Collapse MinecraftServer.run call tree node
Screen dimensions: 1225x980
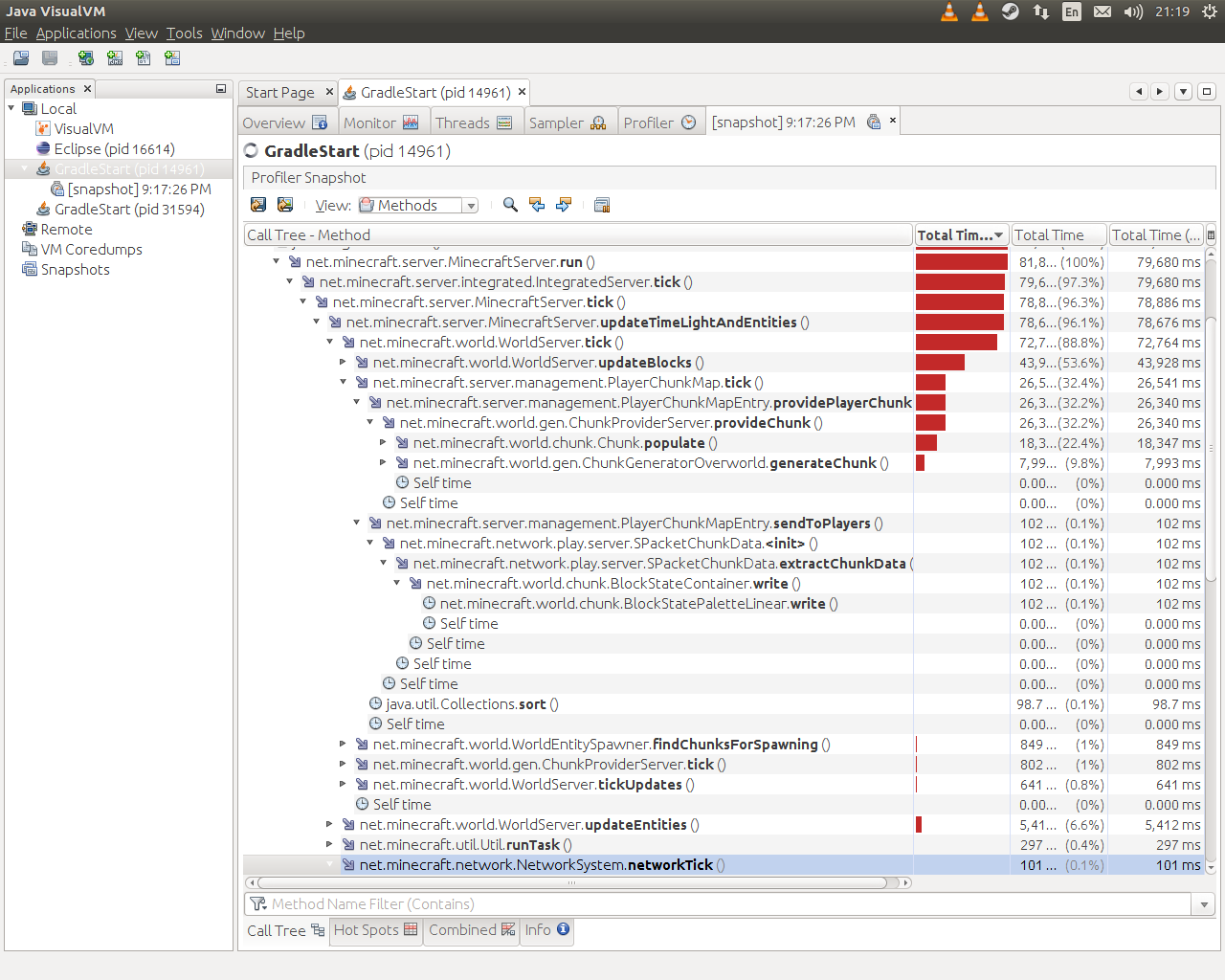[277, 261]
